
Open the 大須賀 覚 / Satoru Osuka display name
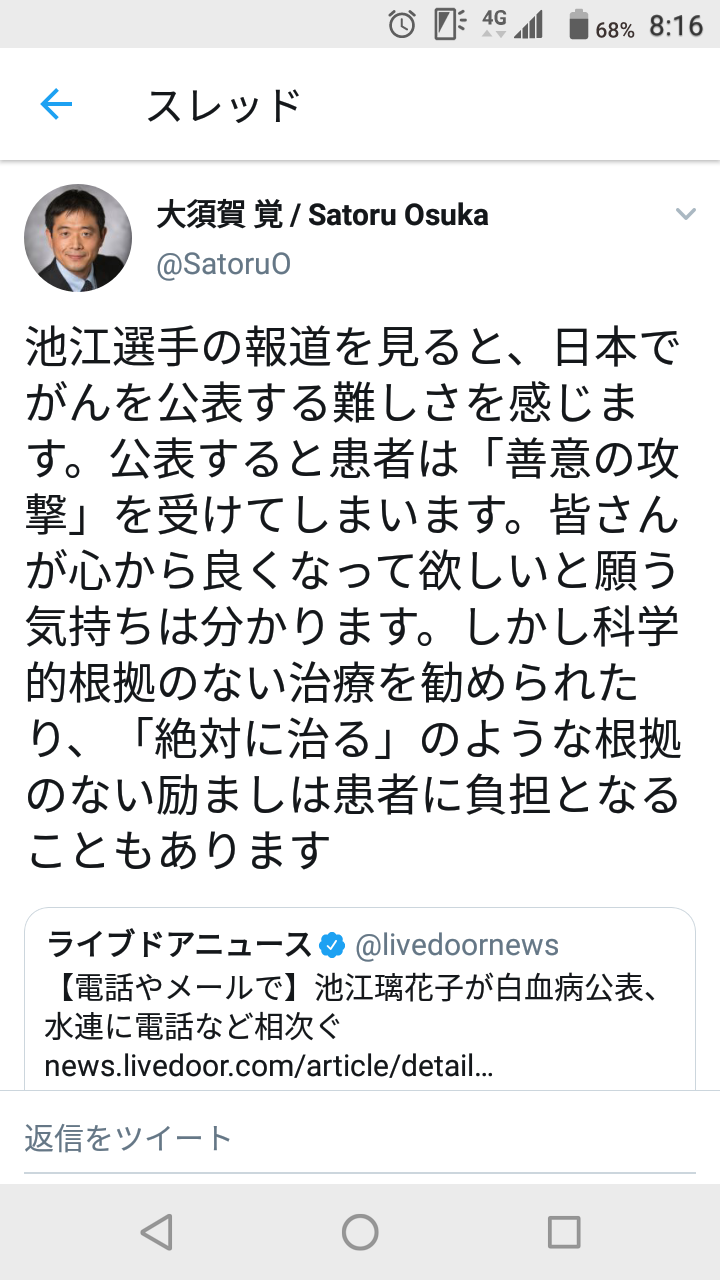pyautogui.click(x=322, y=215)
